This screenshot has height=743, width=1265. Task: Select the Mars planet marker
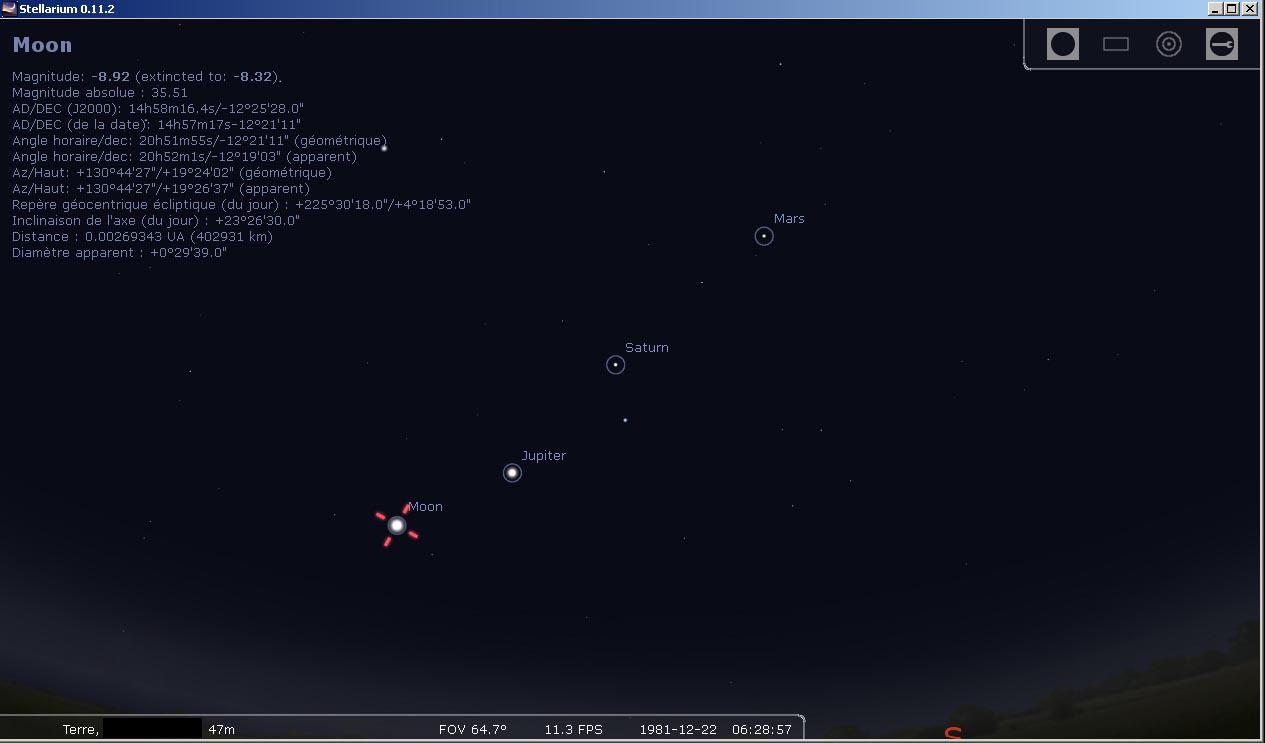764,236
